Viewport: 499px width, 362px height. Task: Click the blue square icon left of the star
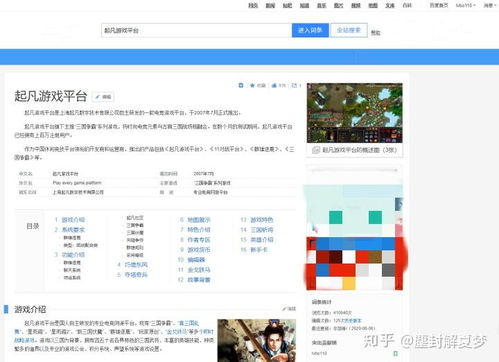point(241,86)
